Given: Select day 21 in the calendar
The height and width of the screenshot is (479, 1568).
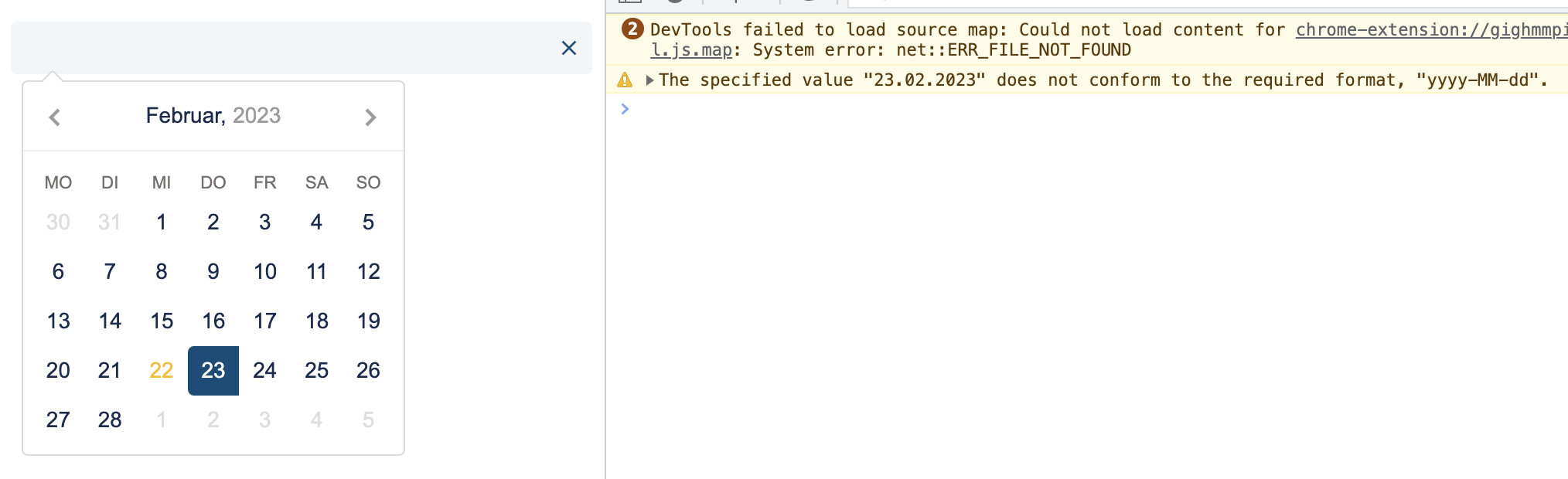Looking at the screenshot, I should (x=110, y=371).
